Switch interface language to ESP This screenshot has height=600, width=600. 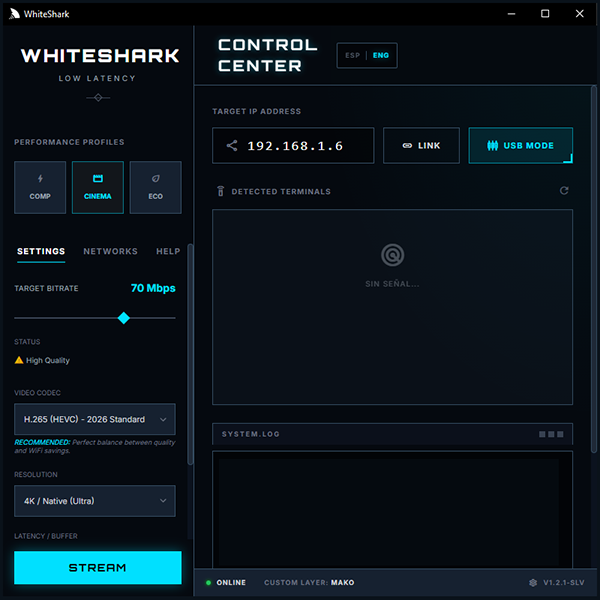[352, 55]
